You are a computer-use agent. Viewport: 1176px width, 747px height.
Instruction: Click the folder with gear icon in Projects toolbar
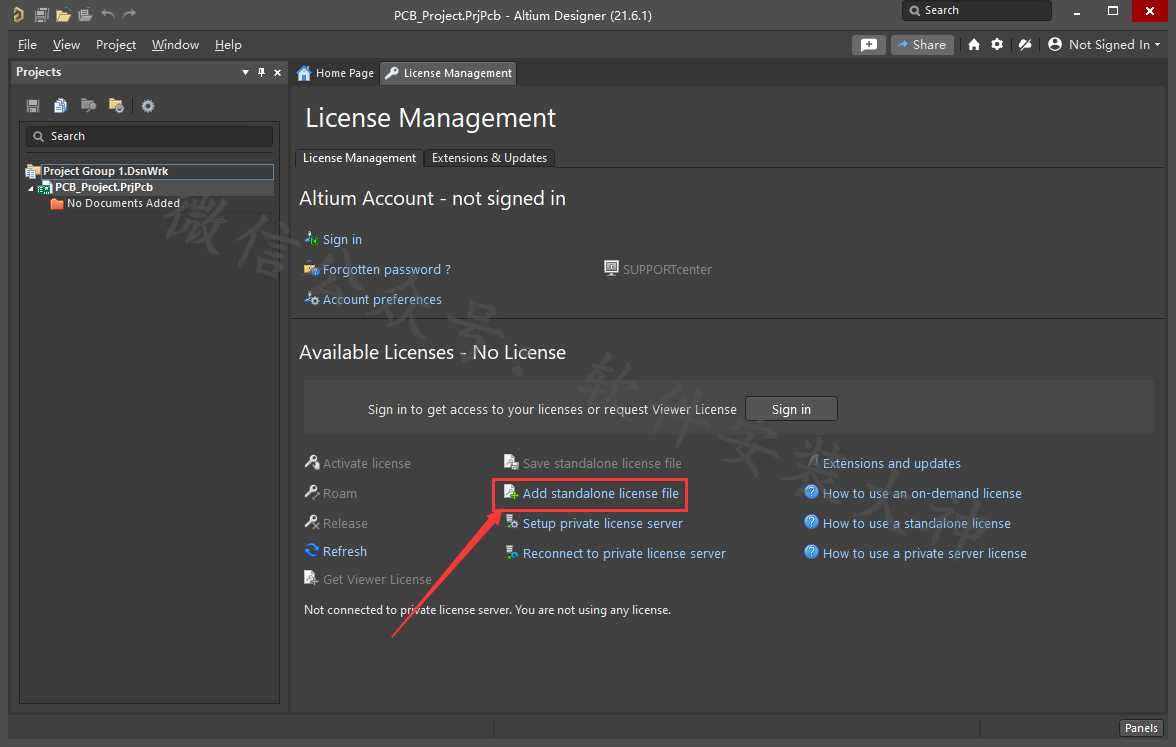click(116, 106)
